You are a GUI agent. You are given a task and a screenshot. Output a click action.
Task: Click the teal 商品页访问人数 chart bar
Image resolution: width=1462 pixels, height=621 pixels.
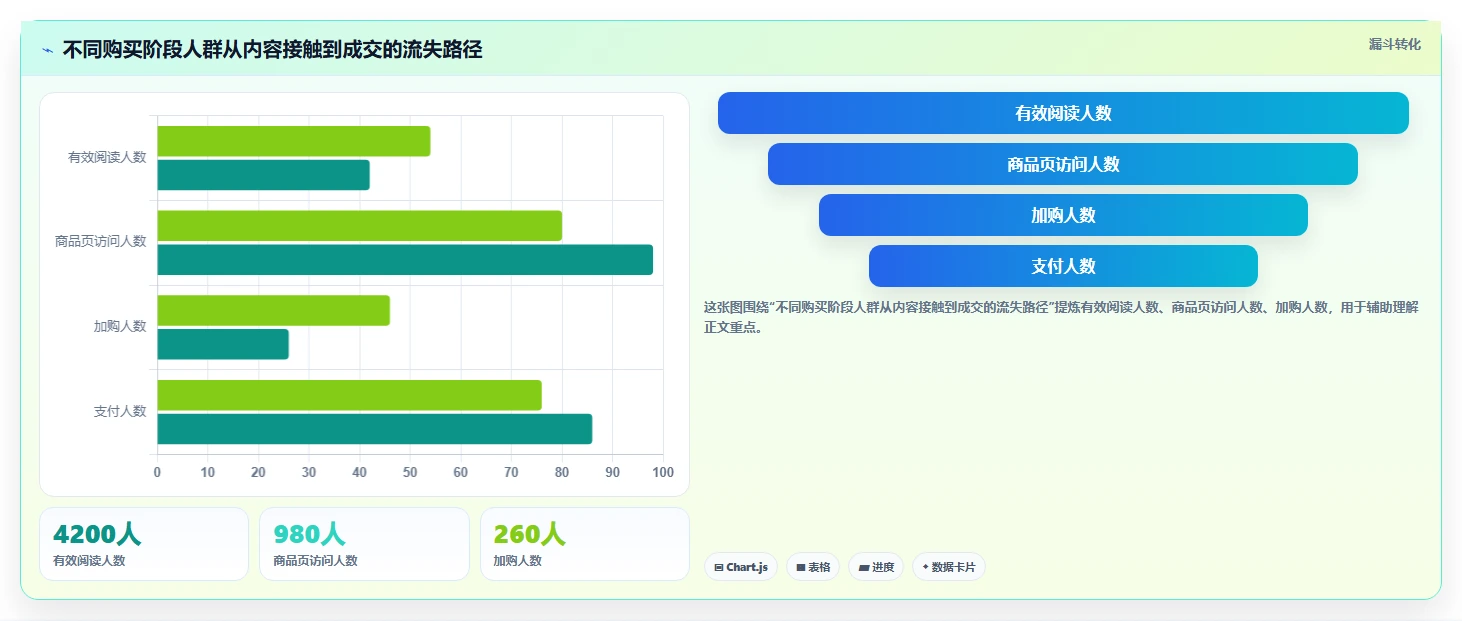pyautogui.click(x=405, y=260)
